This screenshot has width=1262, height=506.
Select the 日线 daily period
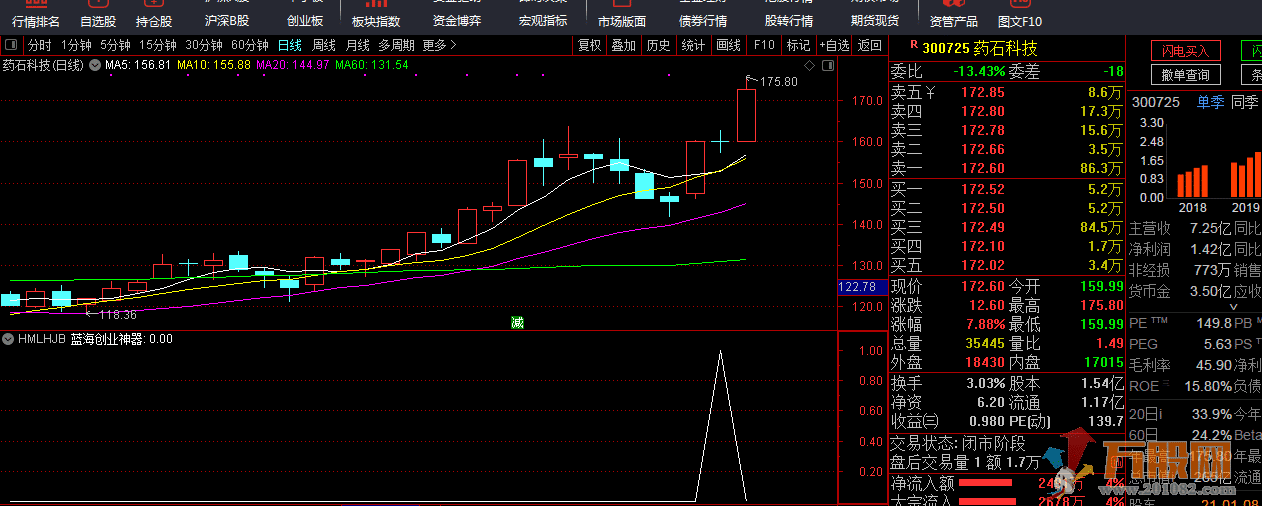[x=290, y=45]
